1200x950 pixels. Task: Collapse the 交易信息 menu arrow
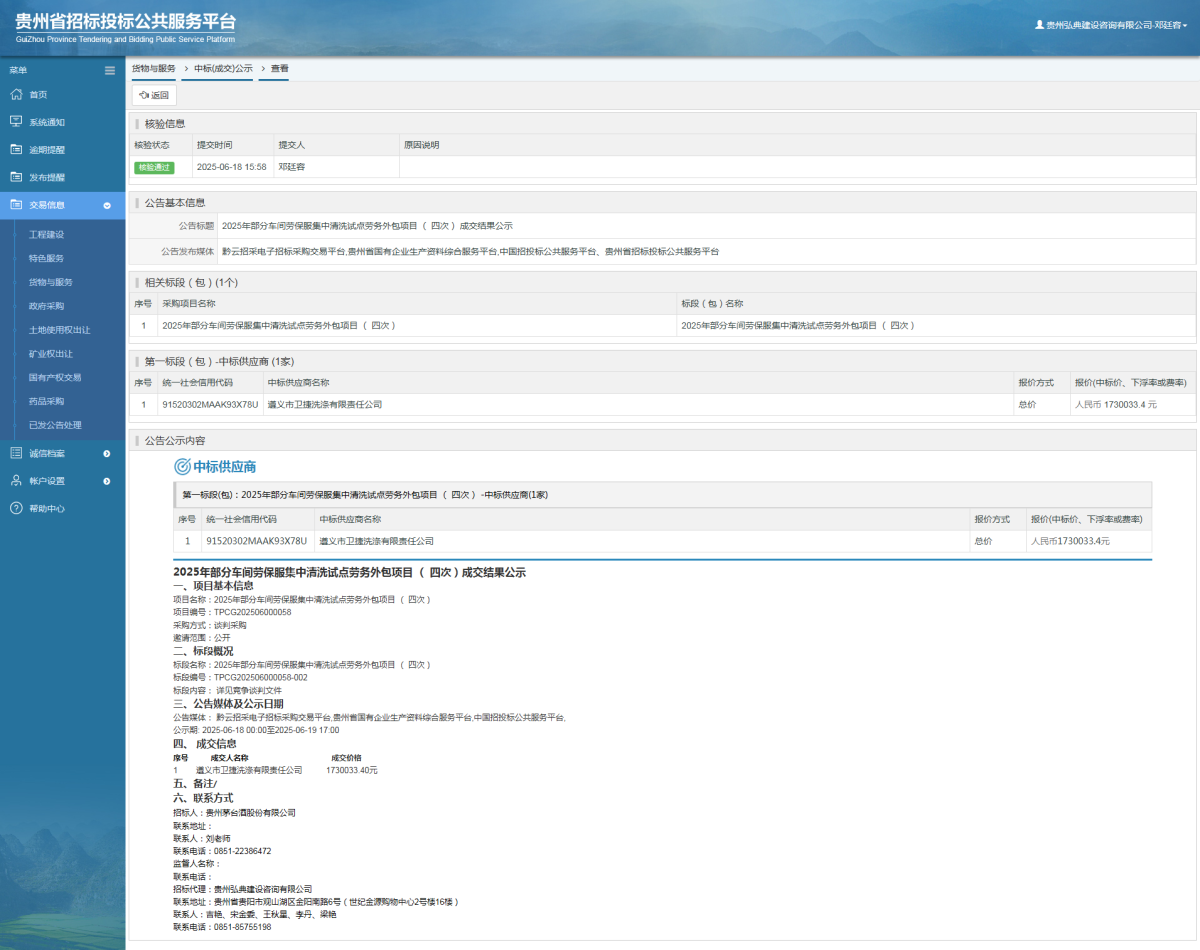[x=107, y=206]
